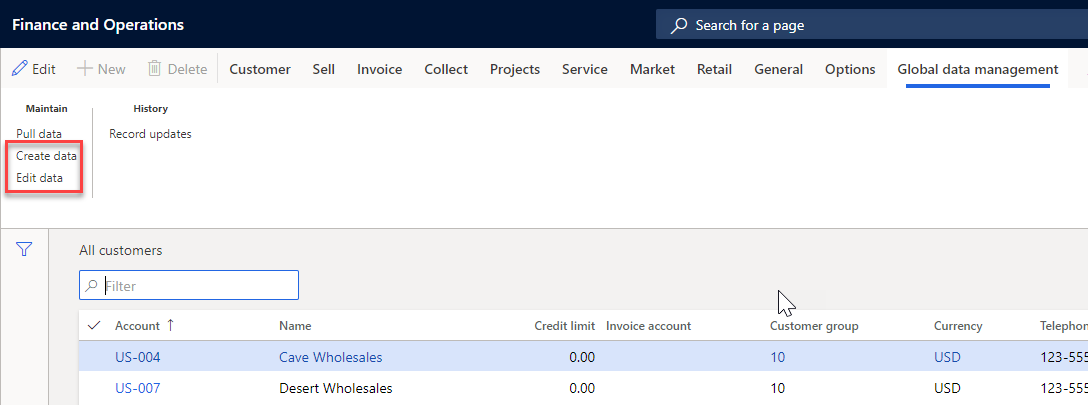This screenshot has width=1088, height=405.
Task: Click the Finance and Operations title
Action: [x=98, y=25]
